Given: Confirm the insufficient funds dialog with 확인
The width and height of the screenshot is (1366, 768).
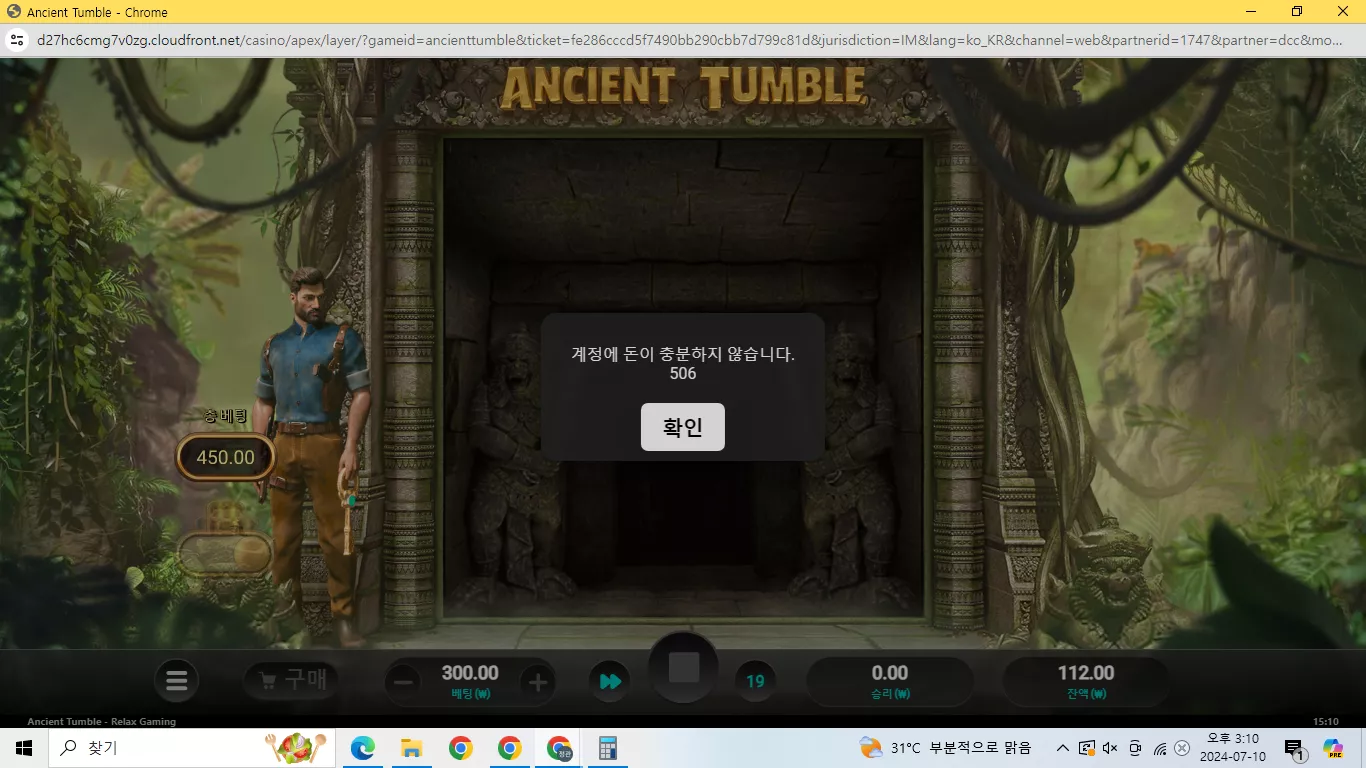Looking at the screenshot, I should click(x=682, y=427).
